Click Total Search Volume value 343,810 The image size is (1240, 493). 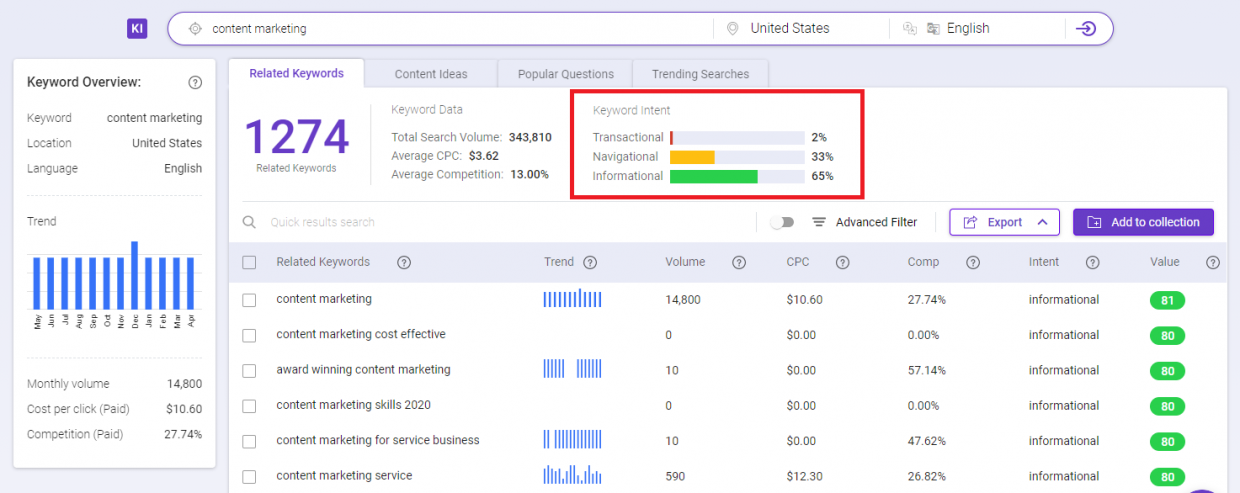tap(531, 137)
